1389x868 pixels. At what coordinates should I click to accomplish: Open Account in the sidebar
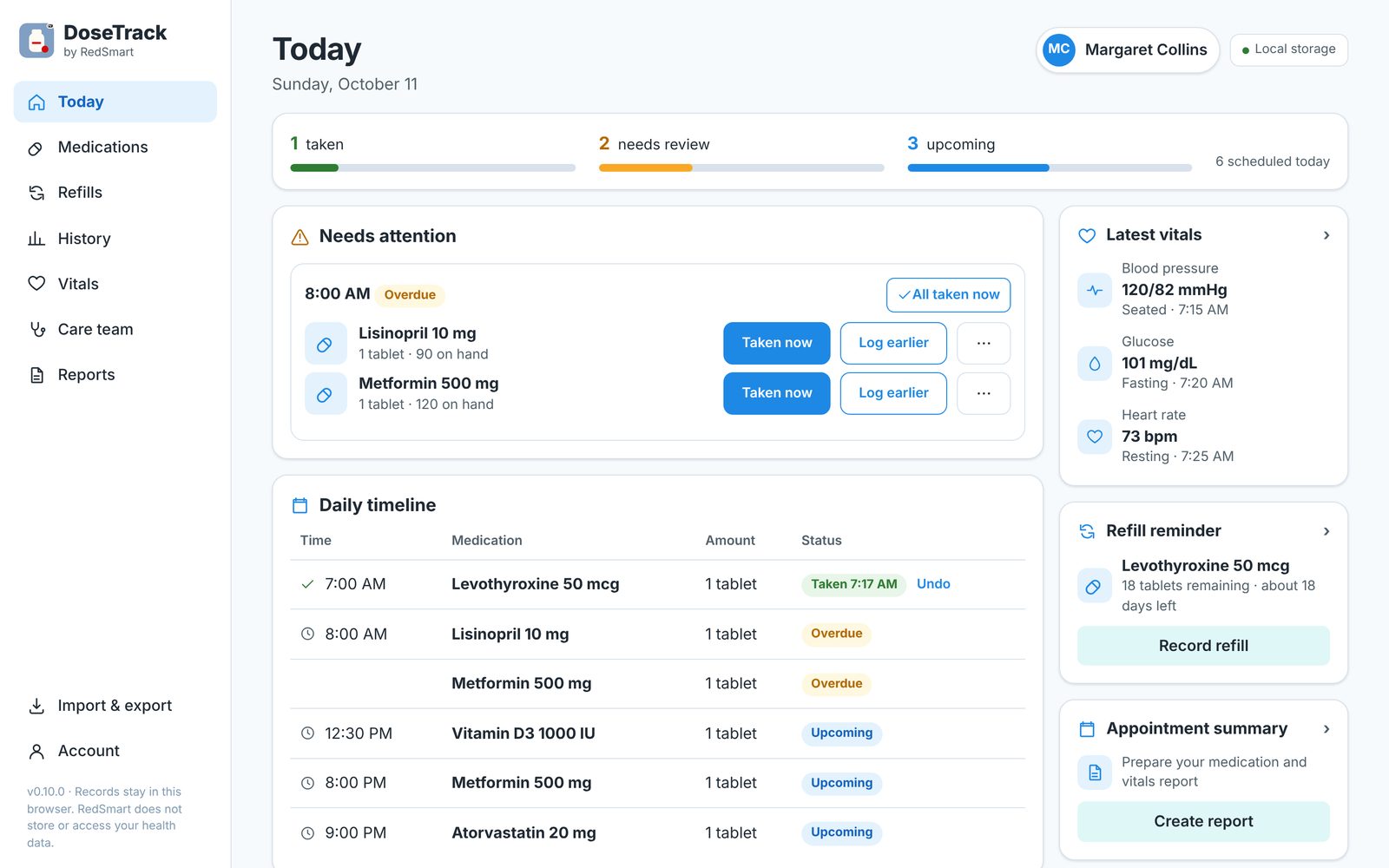click(115, 751)
